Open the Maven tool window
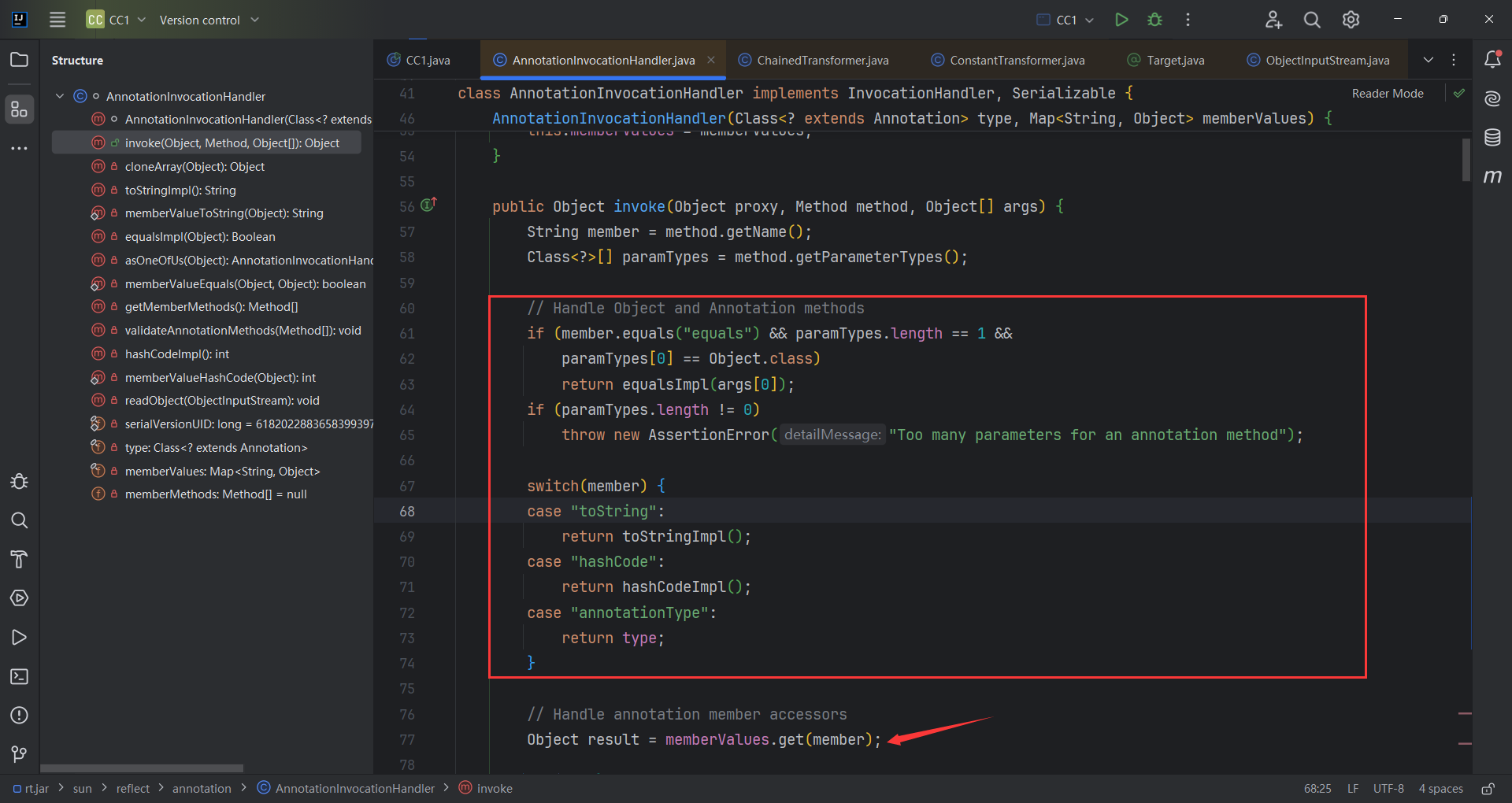Image resolution: width=1512 pixels, height=803 pixels. [x=1492, y=176]
